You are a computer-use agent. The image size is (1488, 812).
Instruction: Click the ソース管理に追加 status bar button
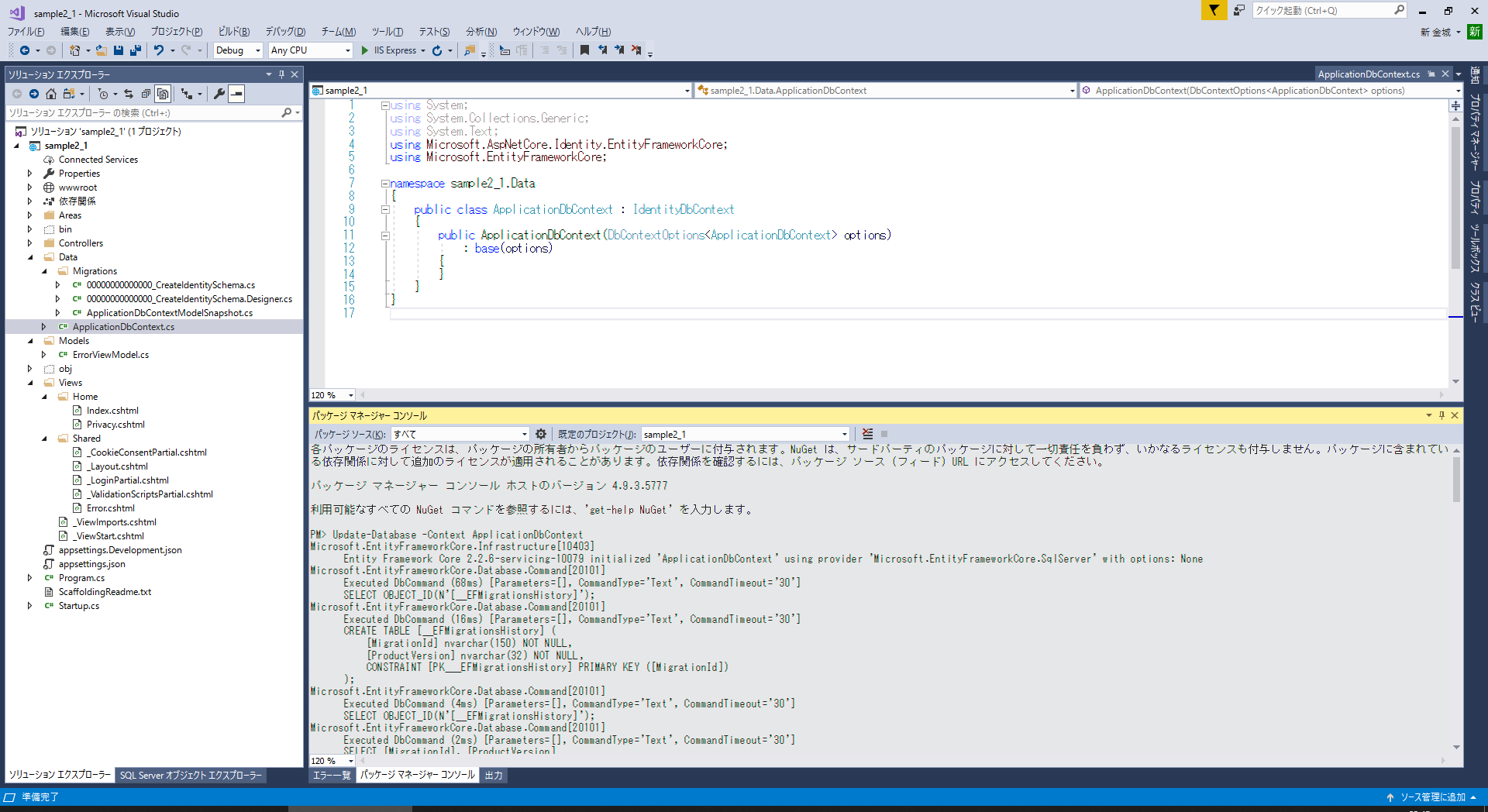(1432, 797)
